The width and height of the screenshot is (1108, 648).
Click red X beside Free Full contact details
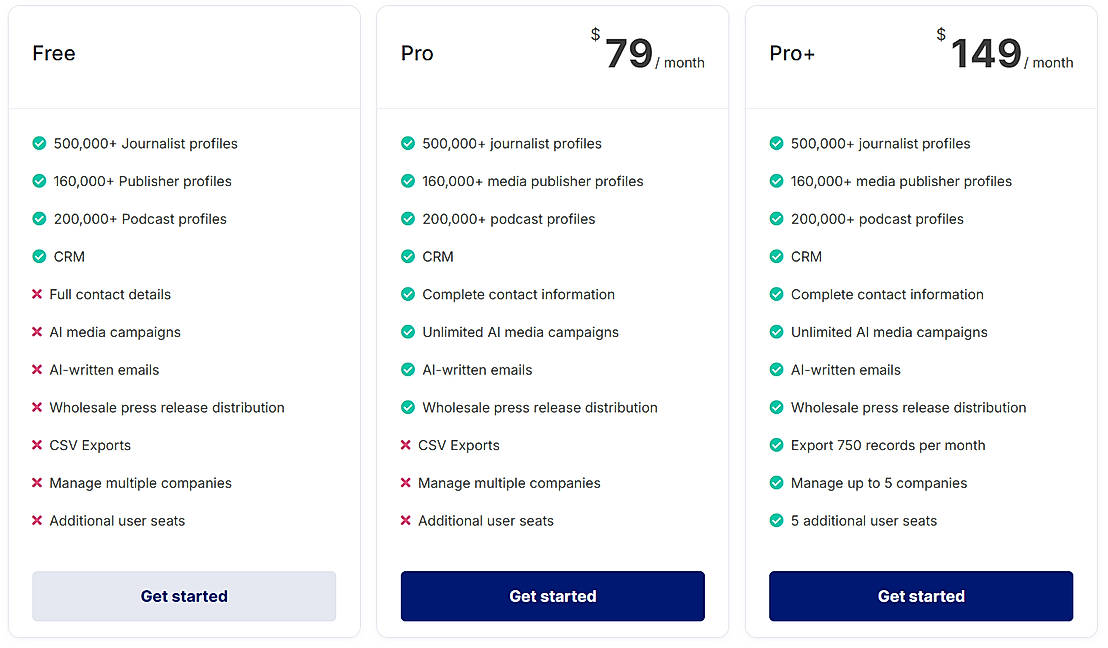(x=37, y=295)
